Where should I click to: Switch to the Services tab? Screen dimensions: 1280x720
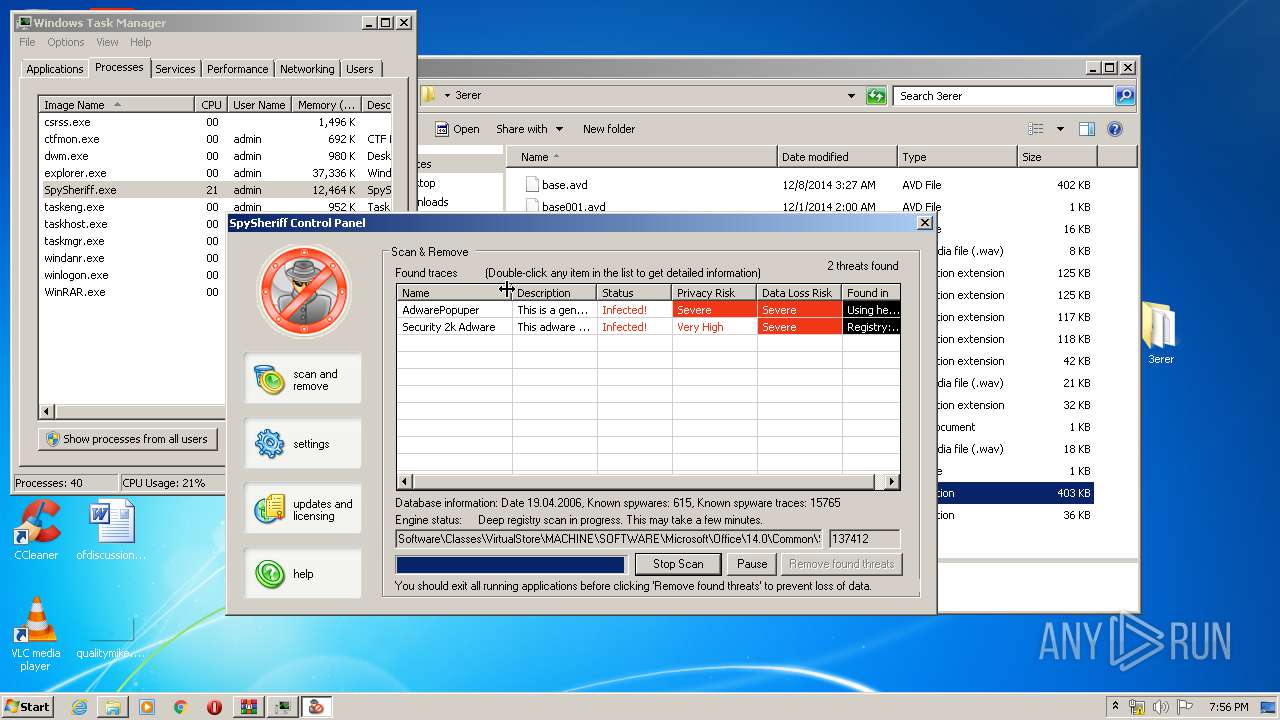coord(175,69)
